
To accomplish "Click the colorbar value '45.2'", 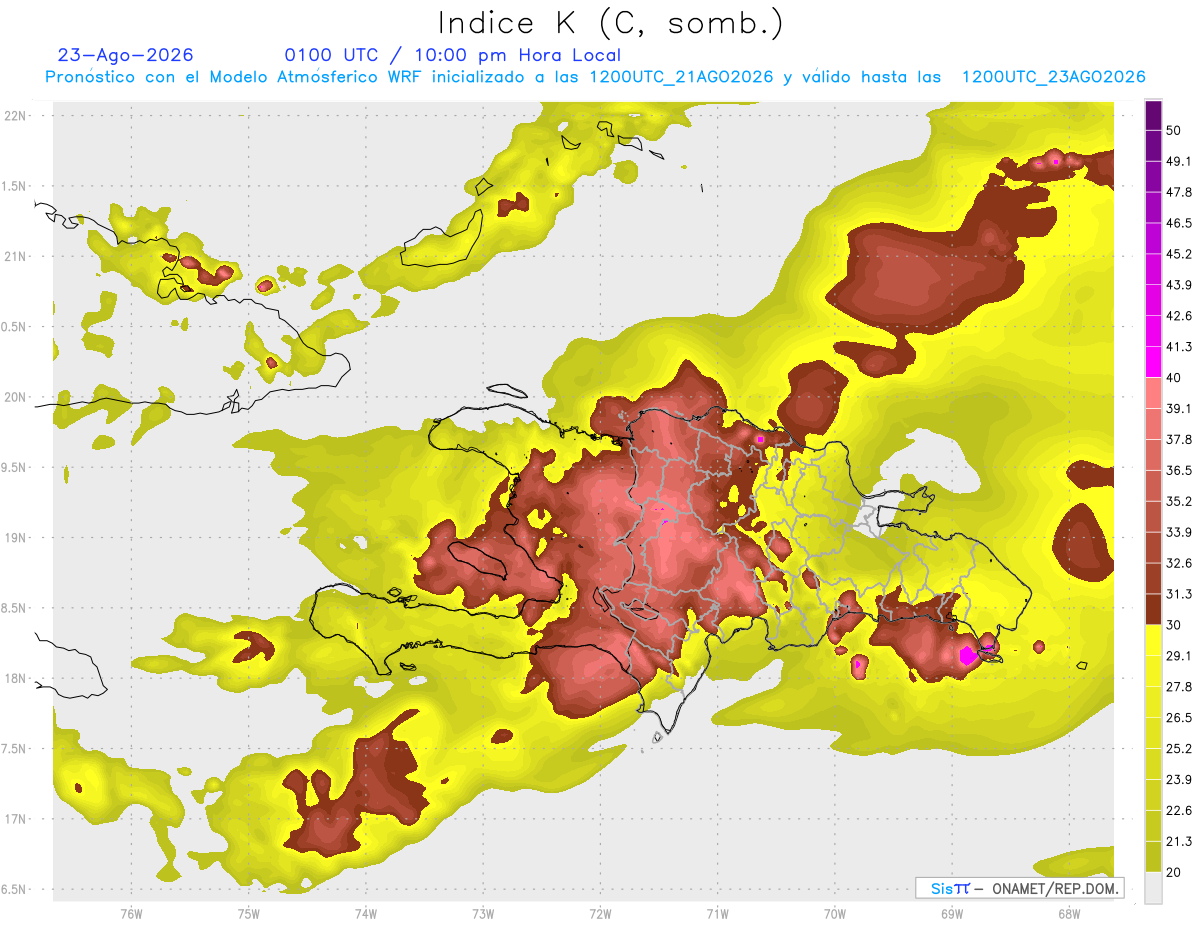I will pos(1179,254).
